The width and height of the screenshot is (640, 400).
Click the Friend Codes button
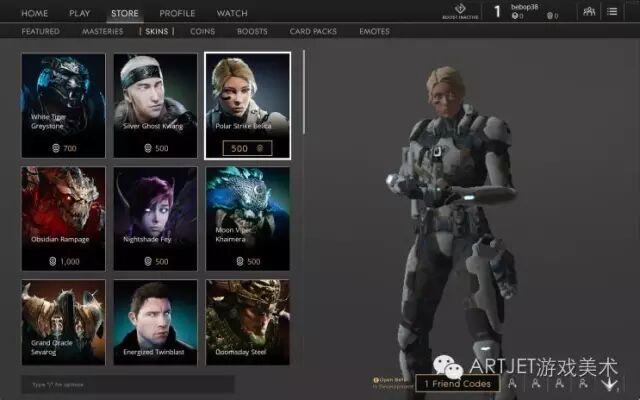(457, 383)
